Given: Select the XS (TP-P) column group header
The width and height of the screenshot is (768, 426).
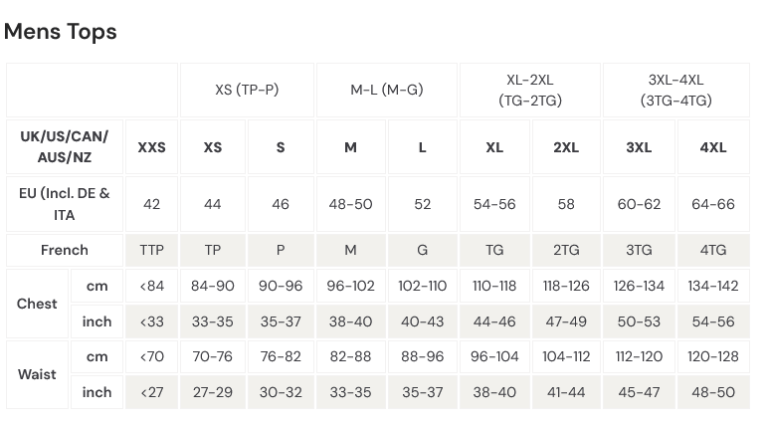Looking at the screenshot, I should coord(247,89).
